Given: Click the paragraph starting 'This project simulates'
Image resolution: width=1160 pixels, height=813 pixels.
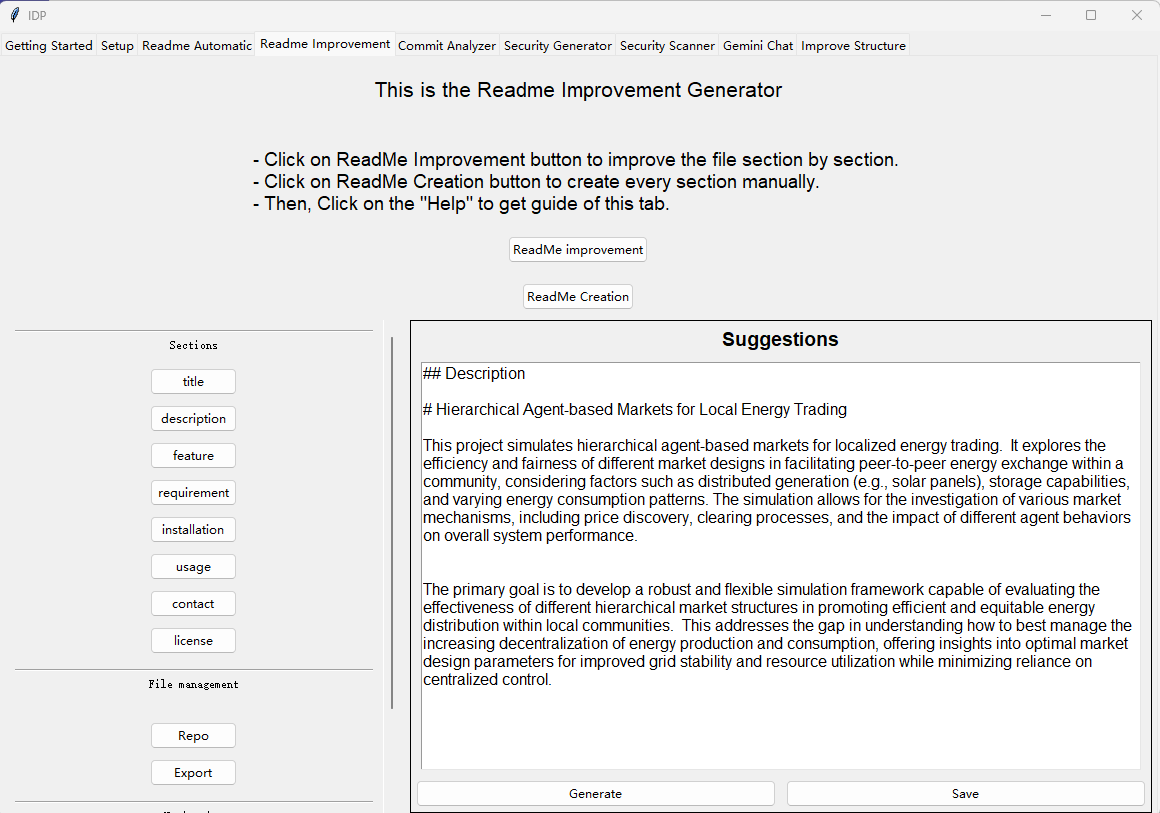Looking at the screenshot, I should click(777, 490).
